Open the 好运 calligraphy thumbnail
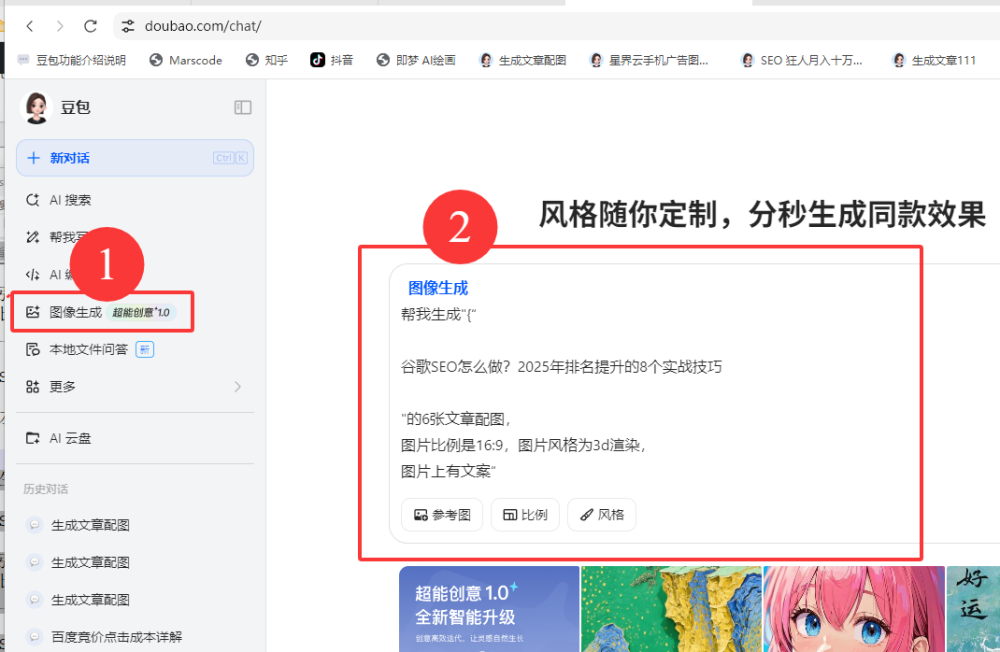Screen dimensions: 1000x652 973,609
